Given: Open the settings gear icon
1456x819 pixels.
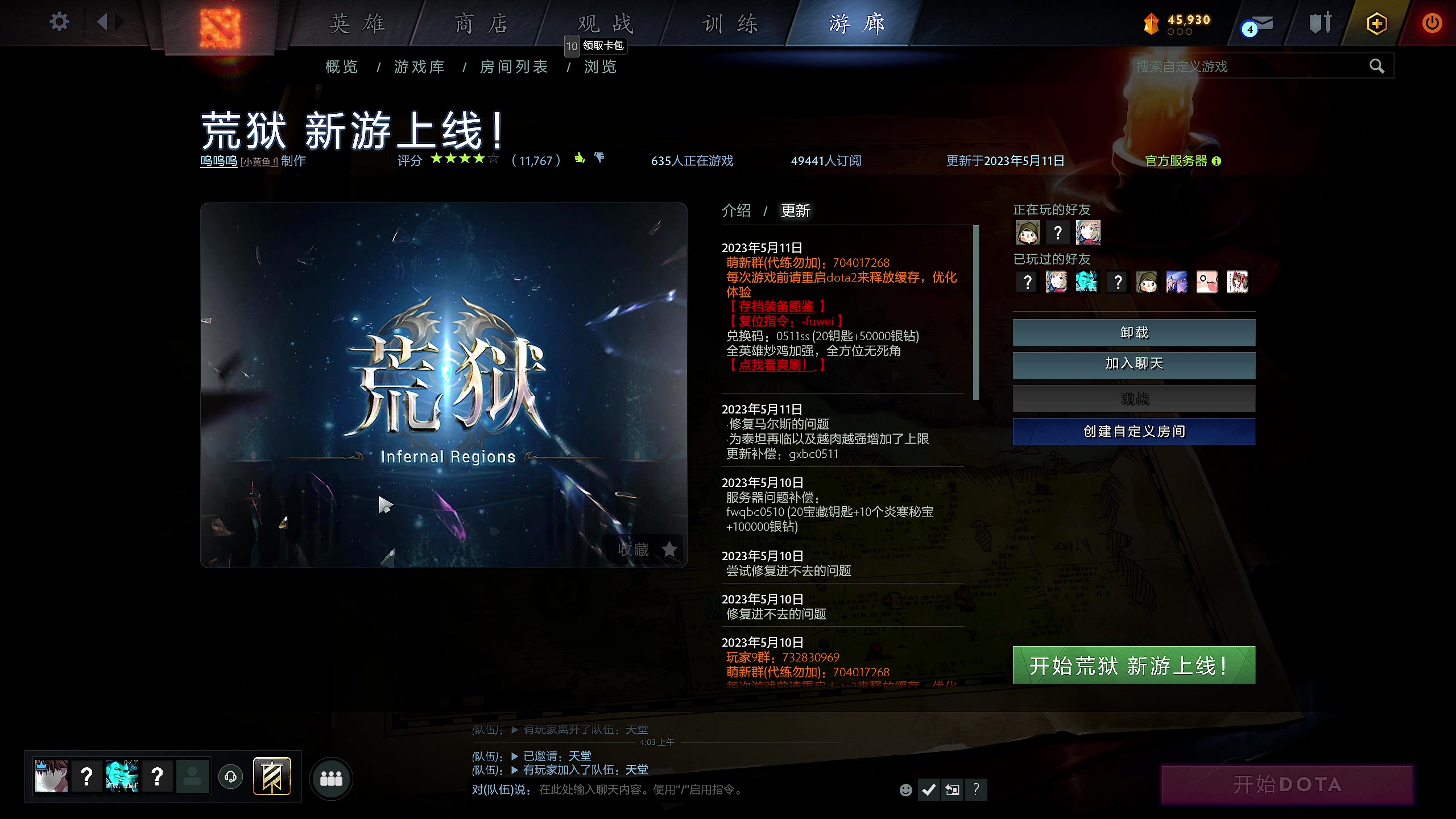Looking at the screenshot, I should pyautogui.click(x=59, y=23).
